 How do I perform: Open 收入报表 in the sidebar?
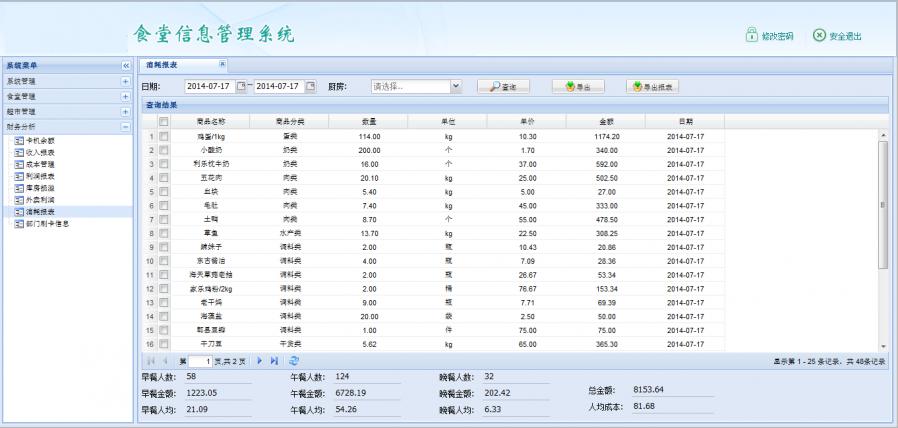click(40, 152)
